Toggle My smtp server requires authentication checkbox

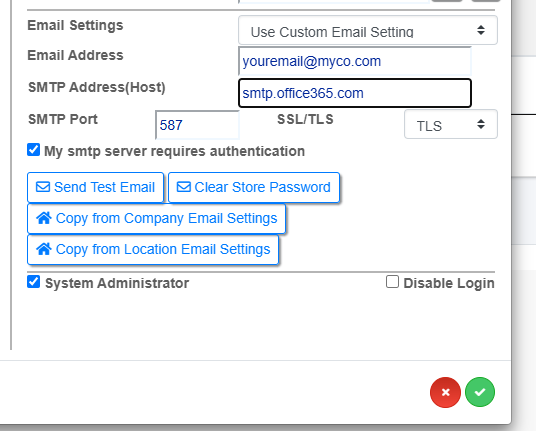[x=34, y=150]
